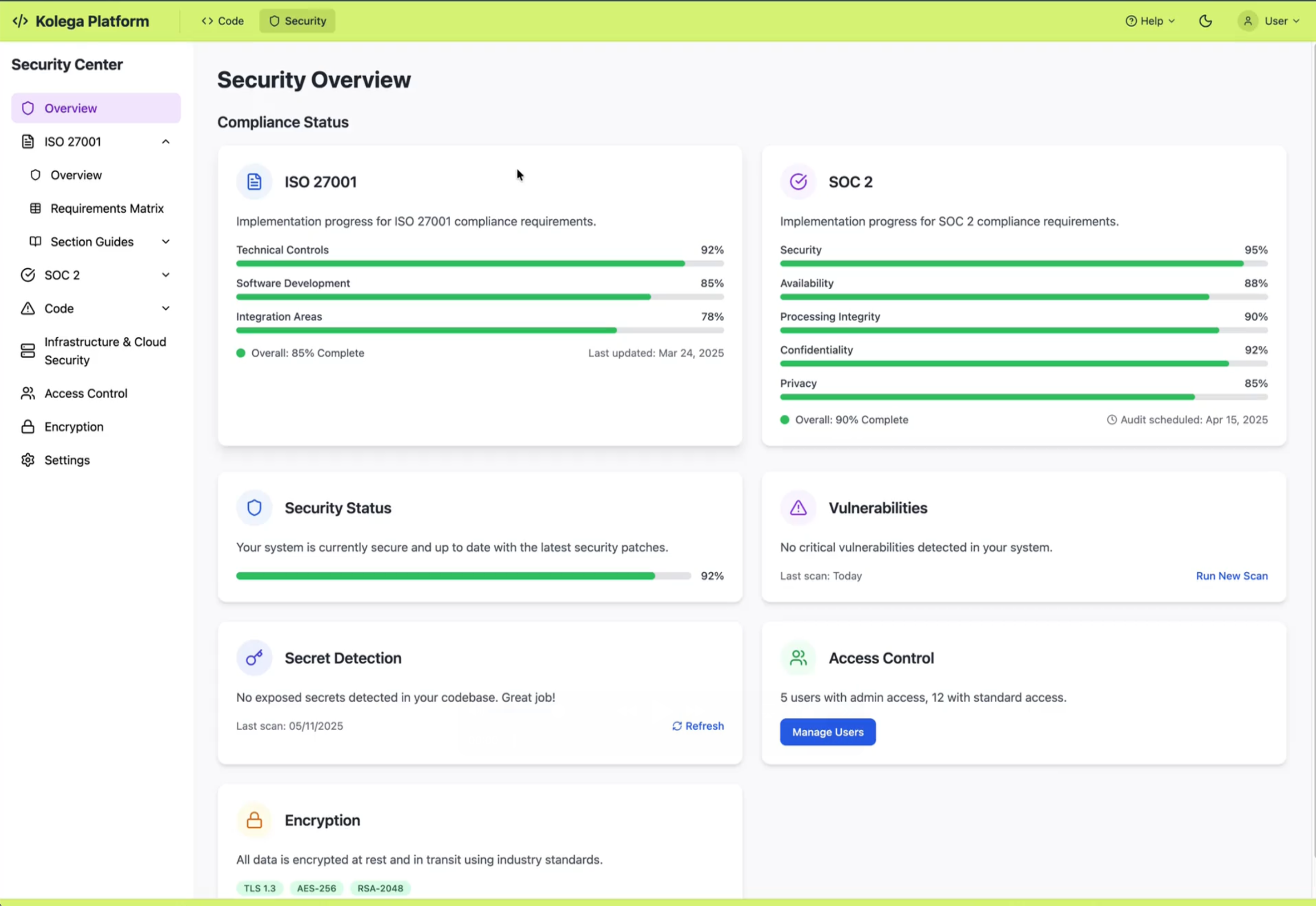Toggle dark mode with the moon icon
This screenshot has width=1316, height=906.
pyautogui.click(x=1205, y=21)
